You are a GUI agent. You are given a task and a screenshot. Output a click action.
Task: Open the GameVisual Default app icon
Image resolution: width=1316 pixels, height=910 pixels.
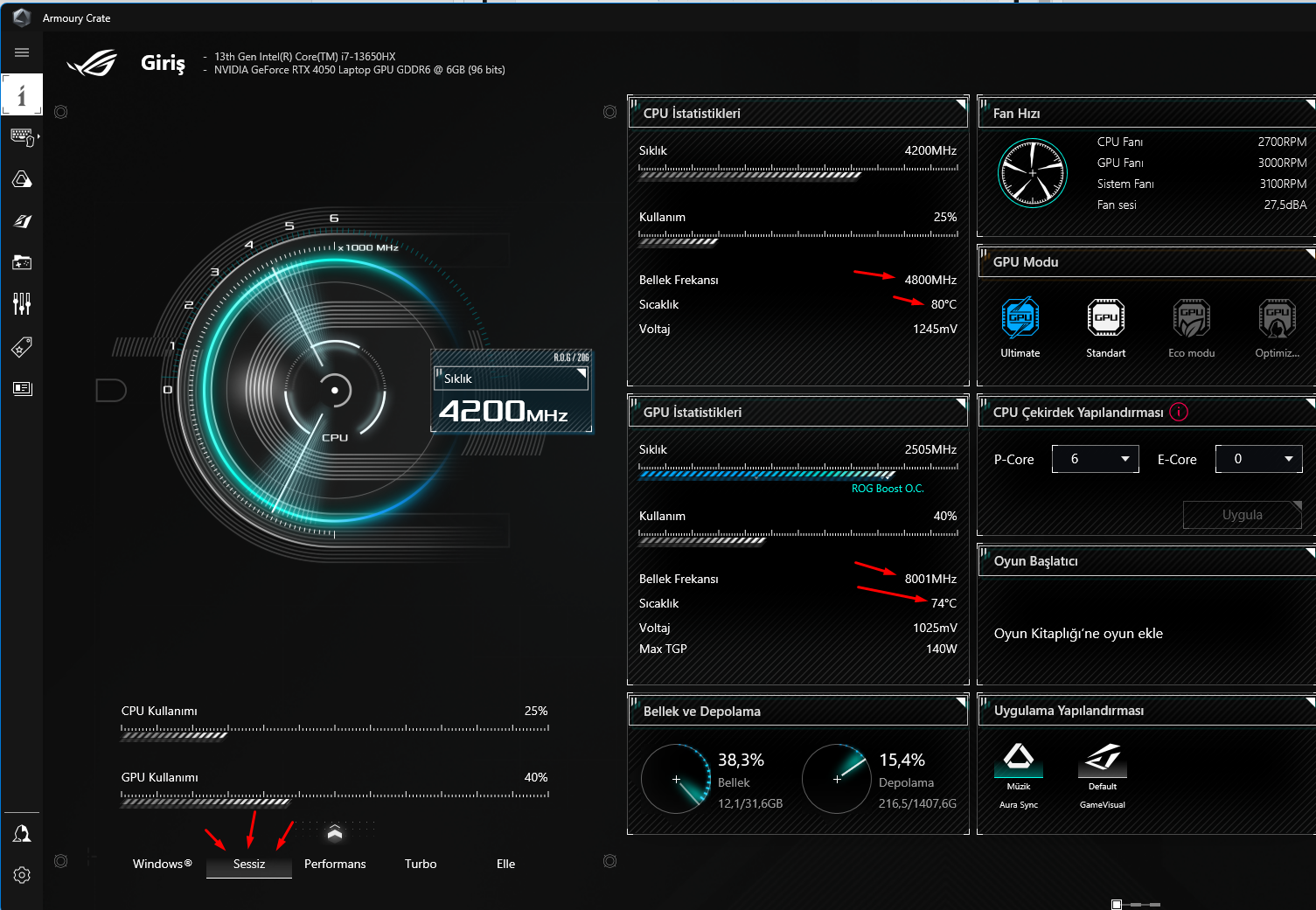tap(1103, 759)
